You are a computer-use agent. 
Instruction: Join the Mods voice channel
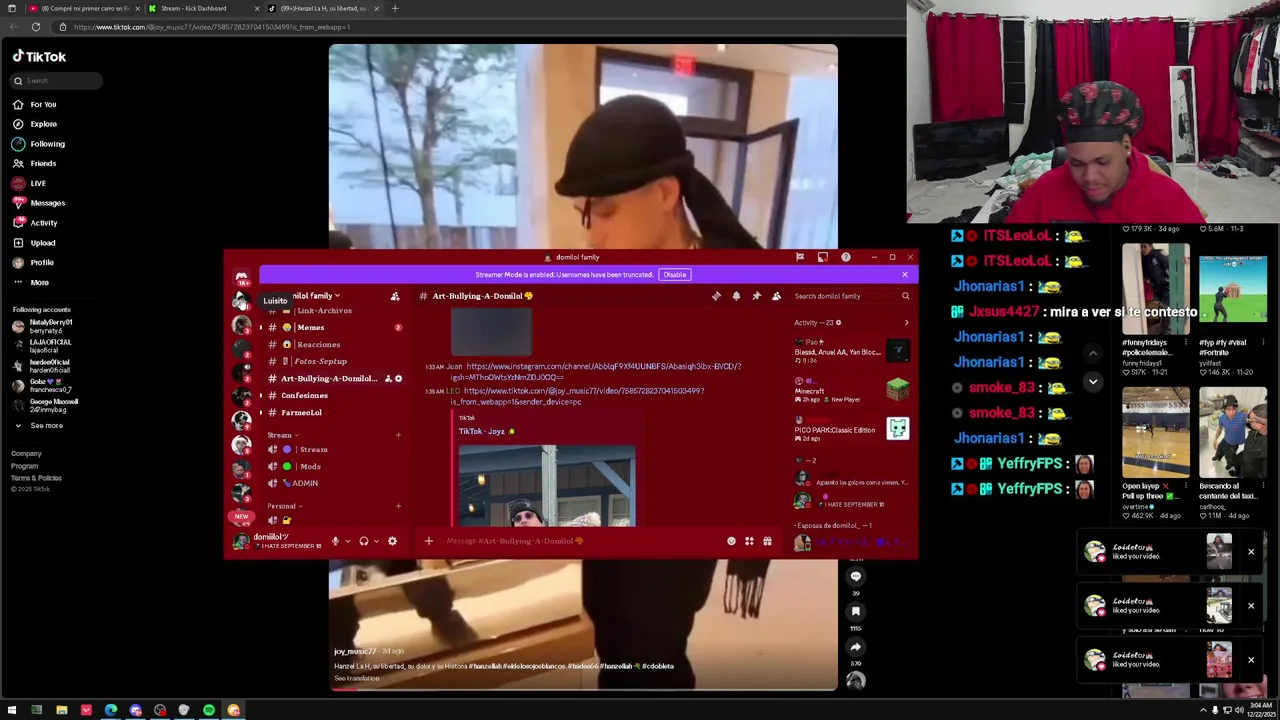point(310,467)
